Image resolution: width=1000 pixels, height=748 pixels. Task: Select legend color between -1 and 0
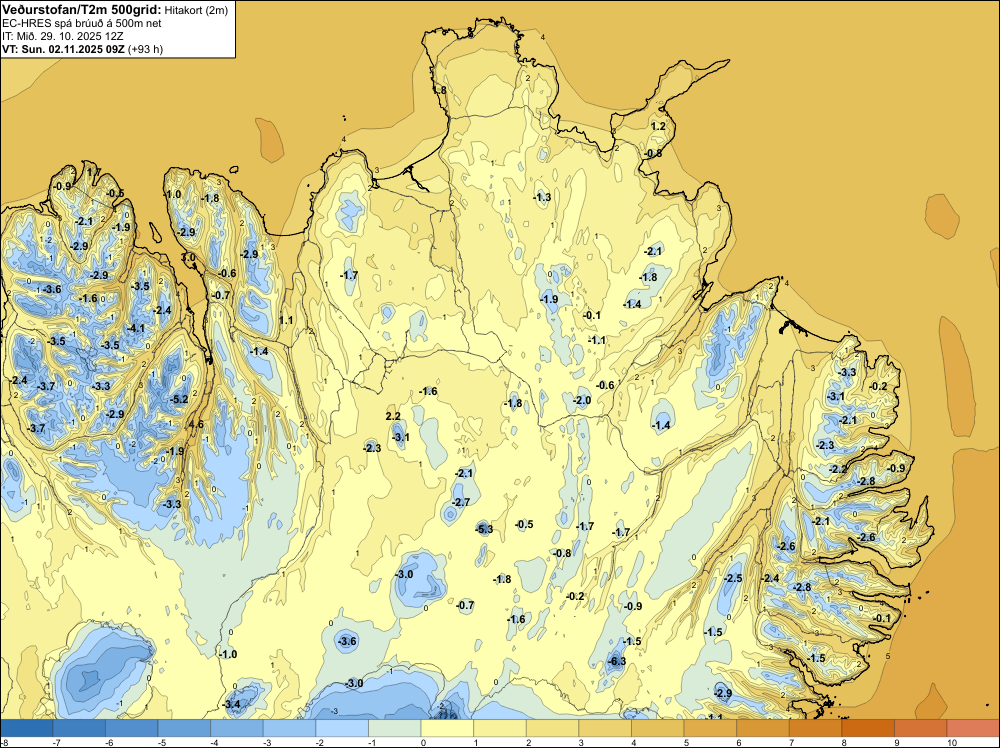point(395,728)
